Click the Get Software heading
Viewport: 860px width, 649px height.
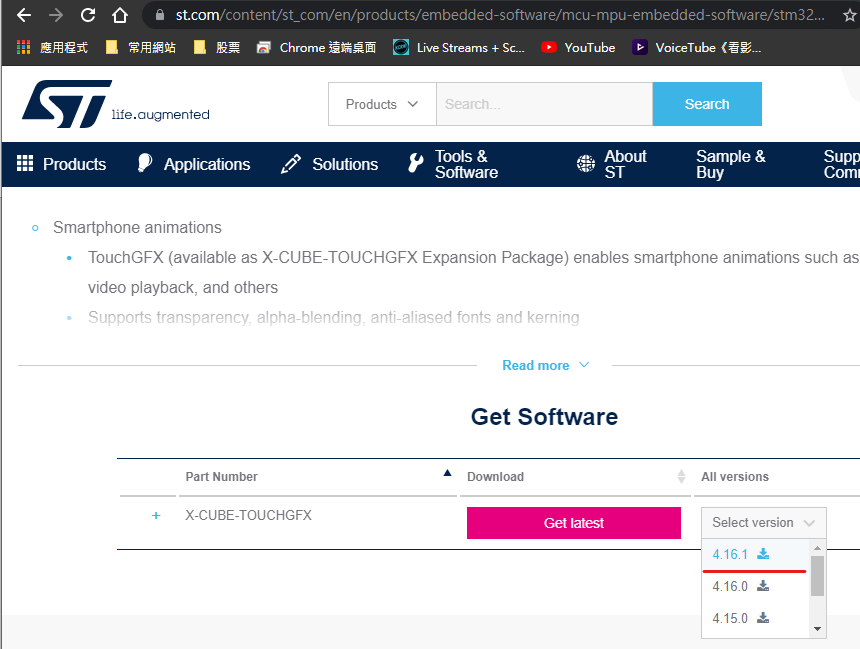click(x=544, y=417)
